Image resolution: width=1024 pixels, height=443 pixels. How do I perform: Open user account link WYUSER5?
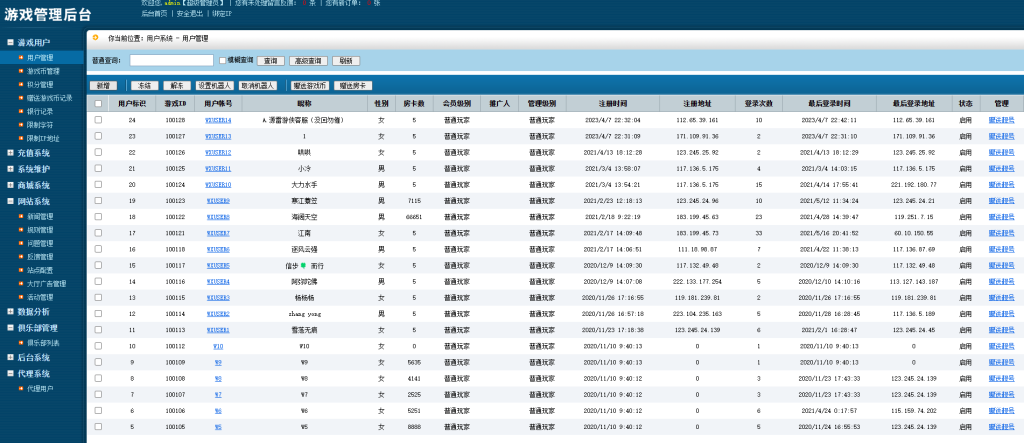(x=218, y=265)
